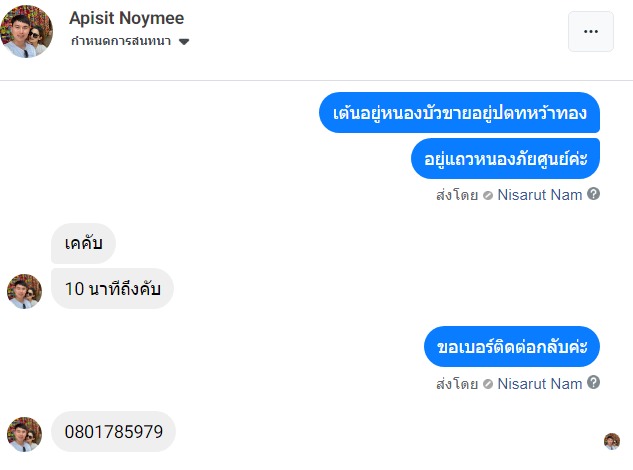633x470 pixels.
Task: Open Nisarut Nam link below ขอเบอร์ติดต่อกลับค่ะ
Action: pos(539,384)
